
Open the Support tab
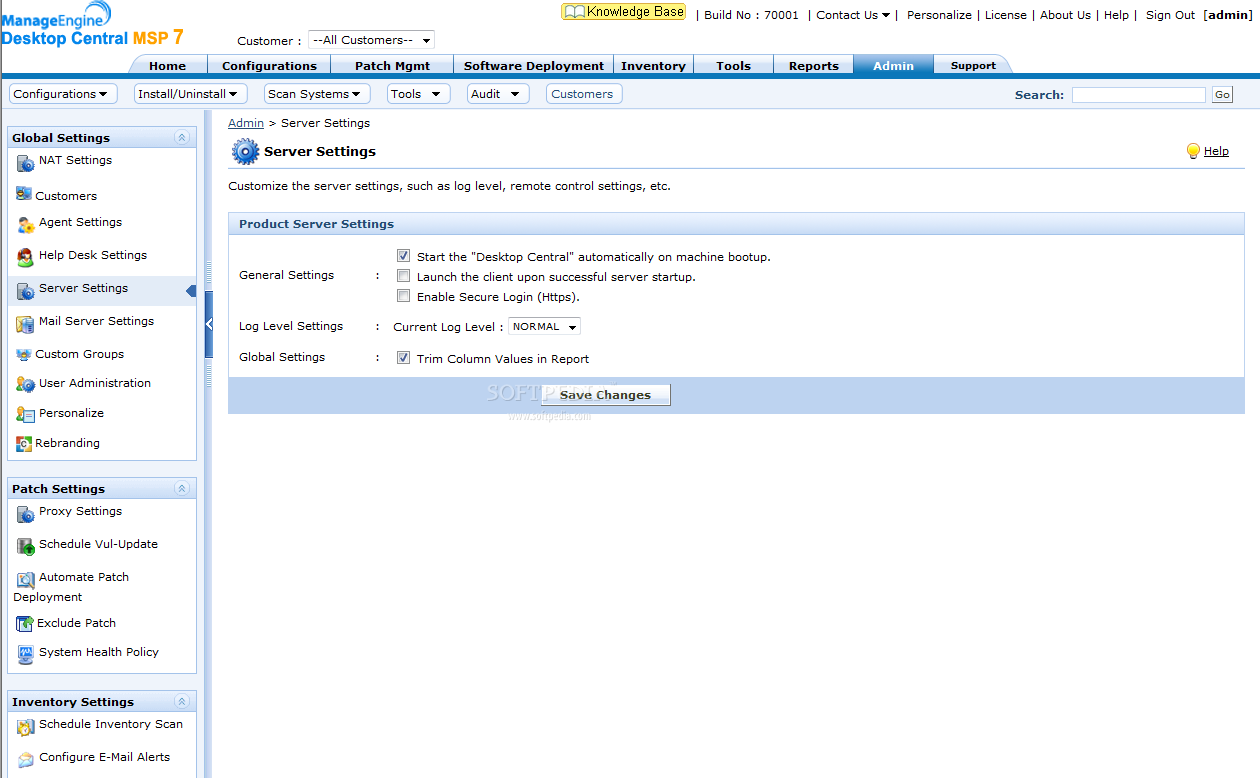[973, 65]
